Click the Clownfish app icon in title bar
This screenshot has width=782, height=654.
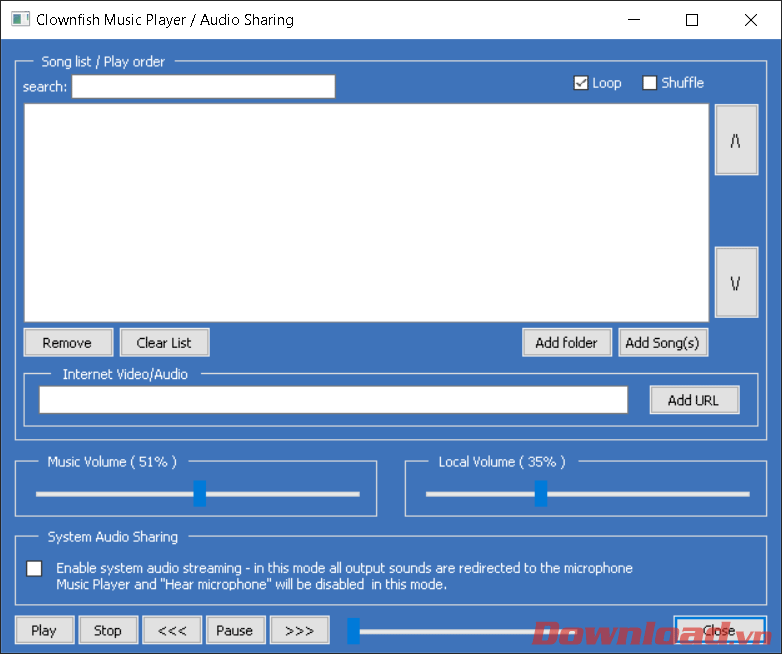pos(20,19)
